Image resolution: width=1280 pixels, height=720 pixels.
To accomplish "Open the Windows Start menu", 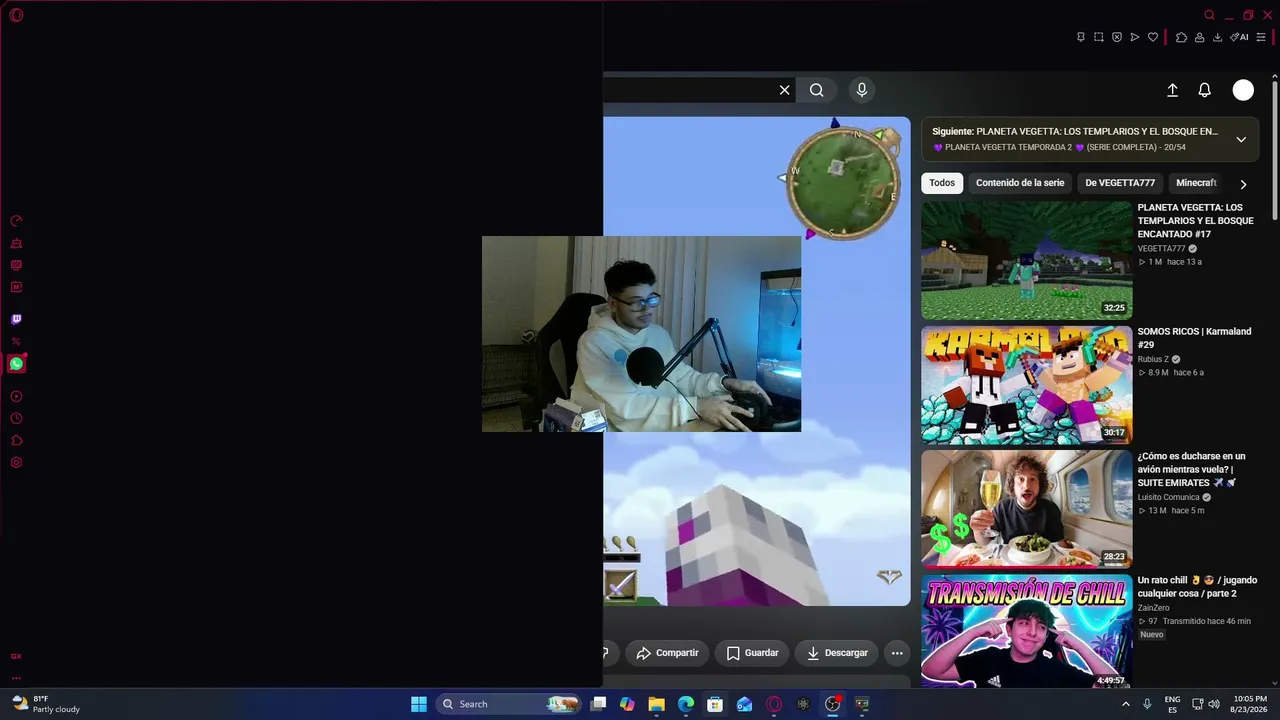I will pos(419,704).
